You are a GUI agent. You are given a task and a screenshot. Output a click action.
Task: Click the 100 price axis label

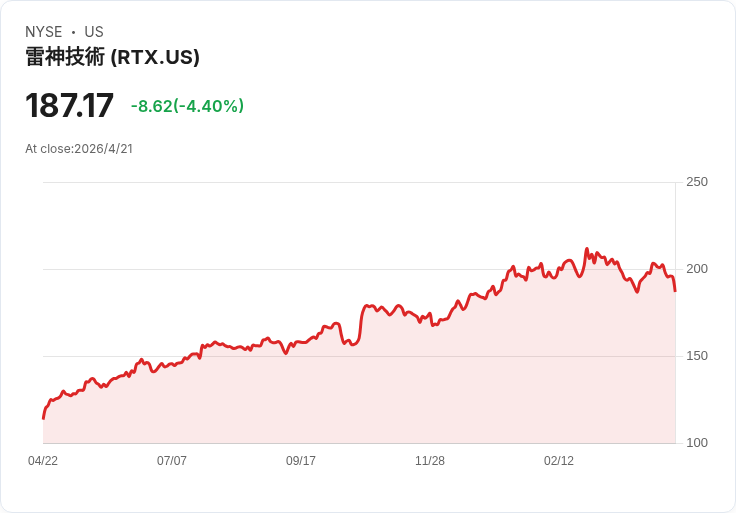click(696, 443)
